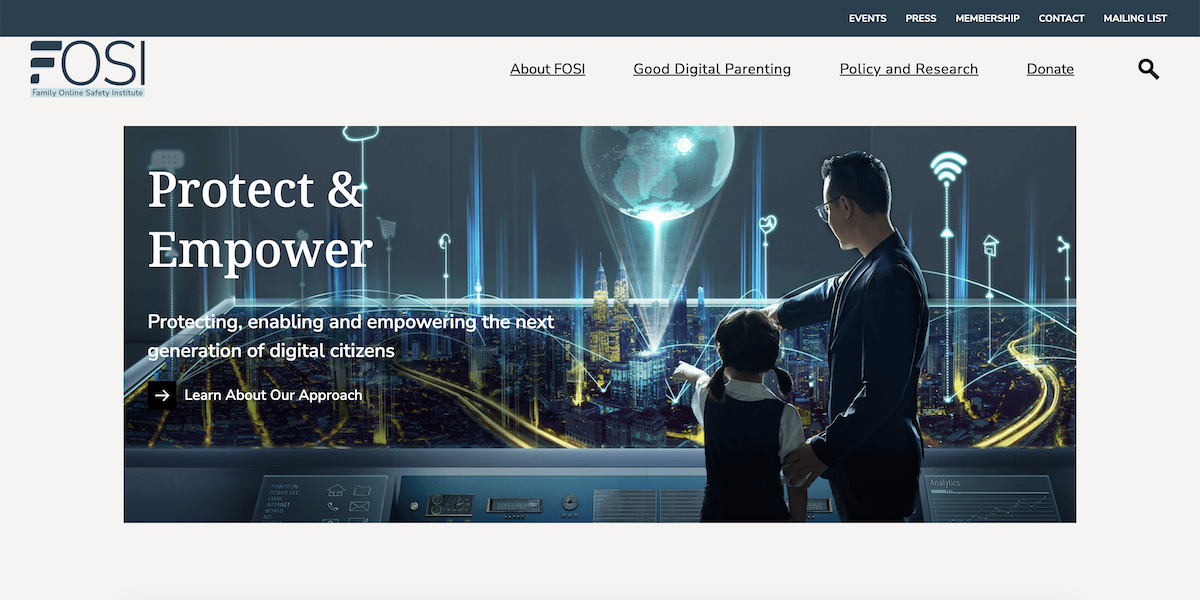This screenshot has width=1200, height=600.
Task: Select Good Digital Parenting in the navbar
Action: click(712, 68)
